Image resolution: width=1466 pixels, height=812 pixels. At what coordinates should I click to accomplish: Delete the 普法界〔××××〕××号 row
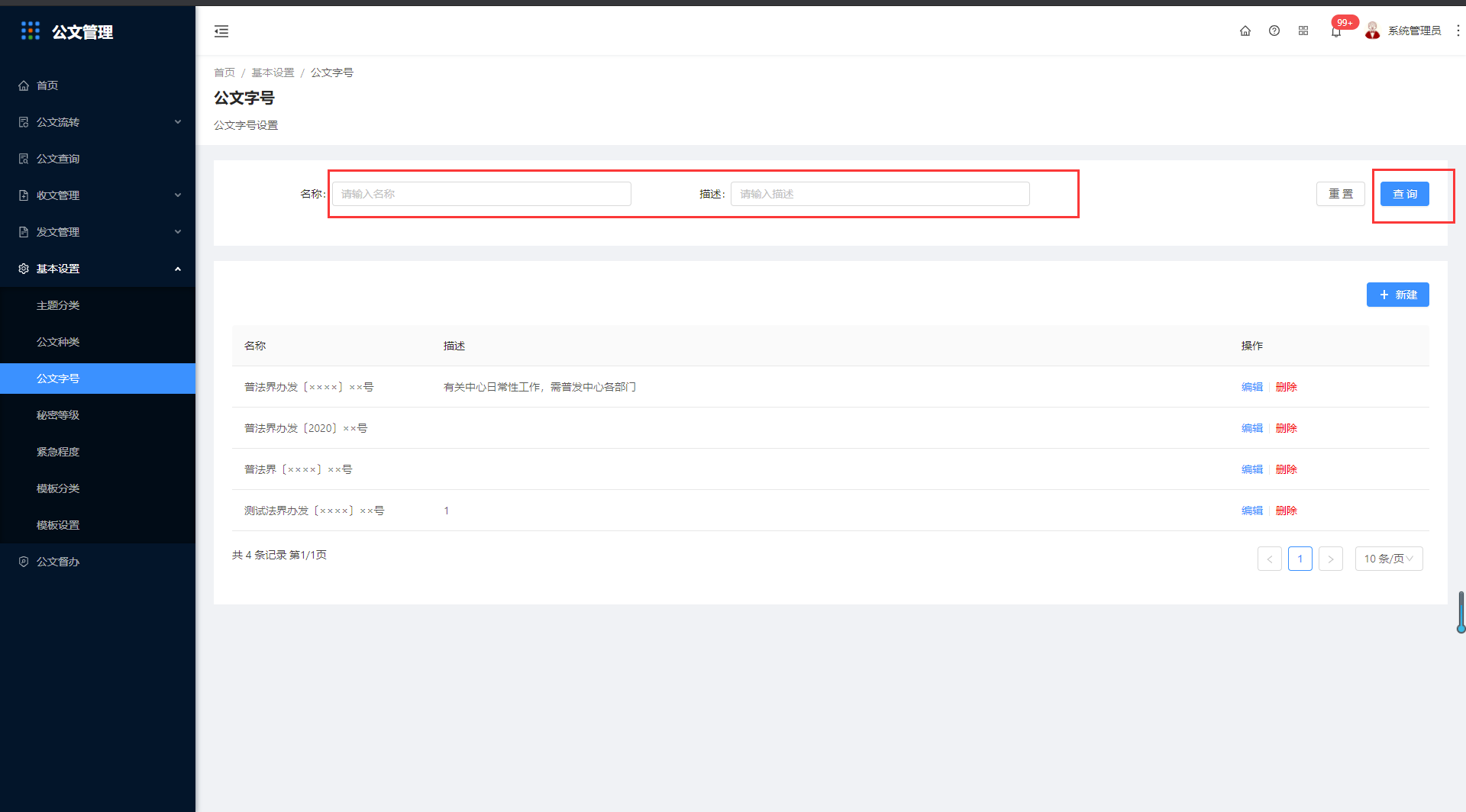[x=1287, y=469]
